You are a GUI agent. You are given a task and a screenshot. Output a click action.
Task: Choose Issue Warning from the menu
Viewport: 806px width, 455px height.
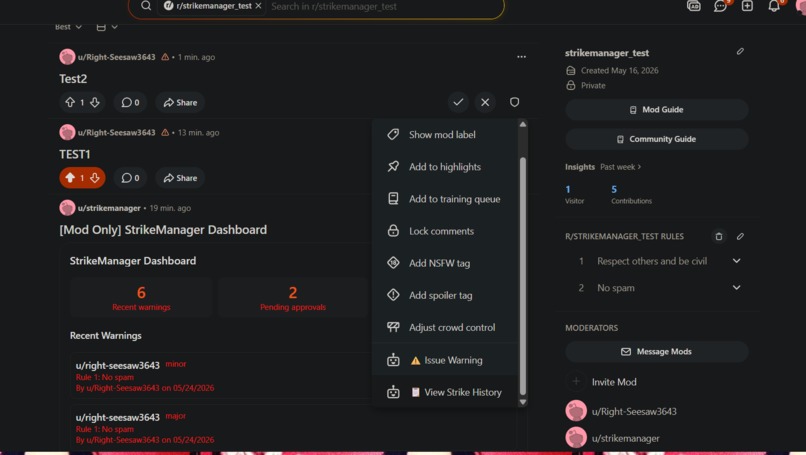click(445, 360)
